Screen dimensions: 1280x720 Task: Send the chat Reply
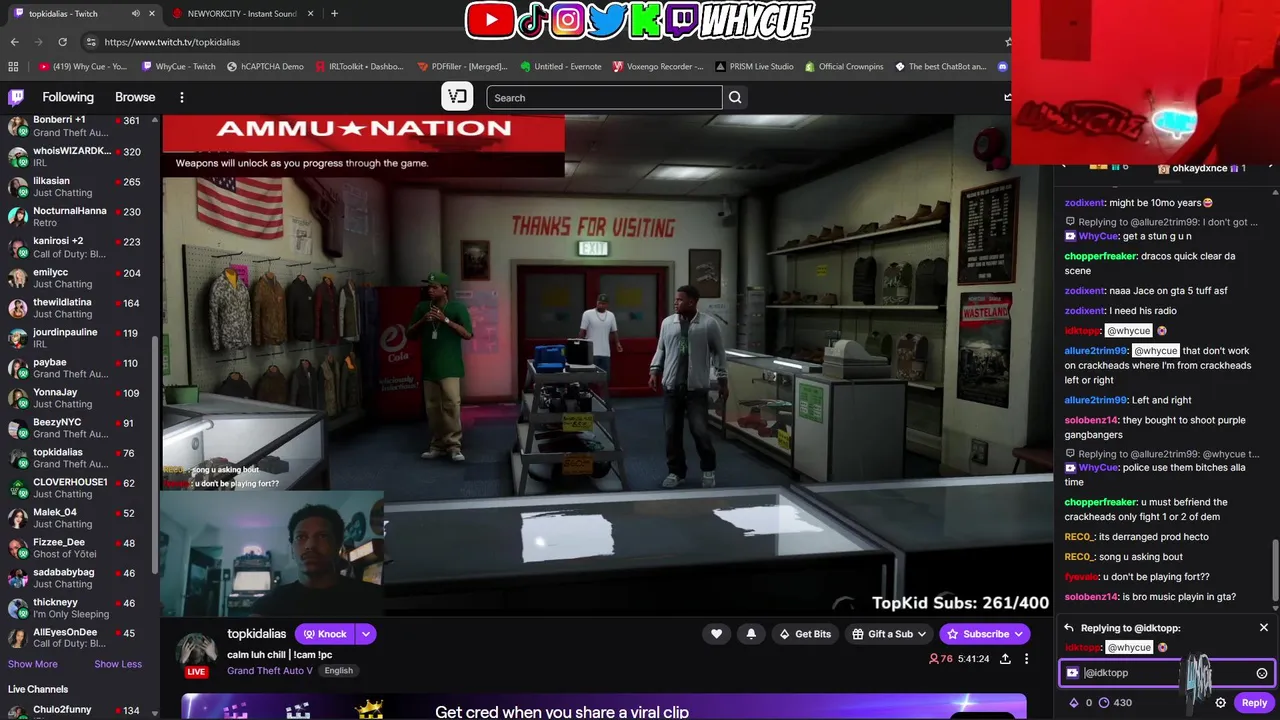click(x=1254, y=703)
